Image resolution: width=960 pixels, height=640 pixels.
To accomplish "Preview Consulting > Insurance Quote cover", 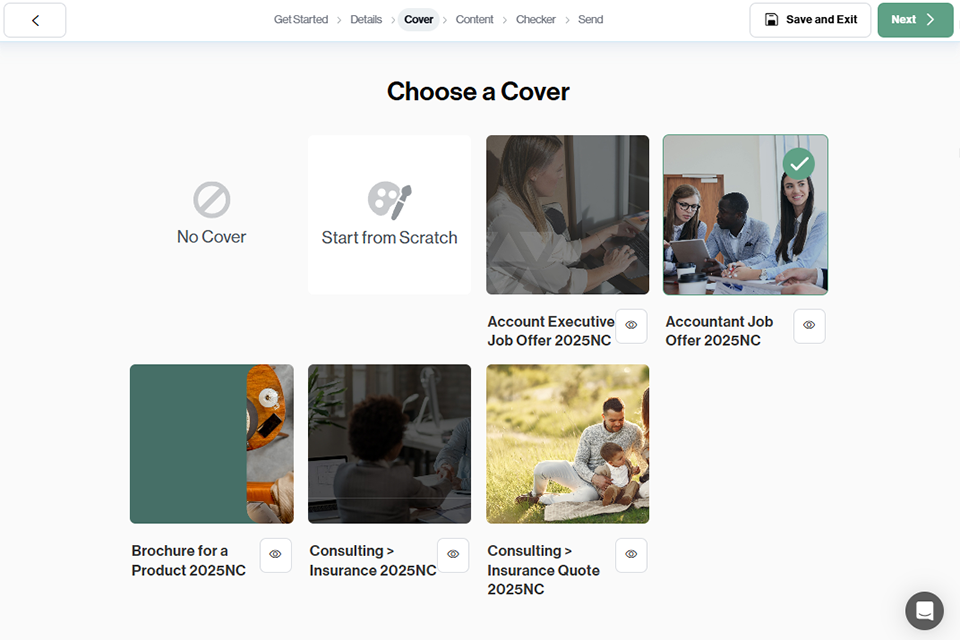I will tap(631, 555).
